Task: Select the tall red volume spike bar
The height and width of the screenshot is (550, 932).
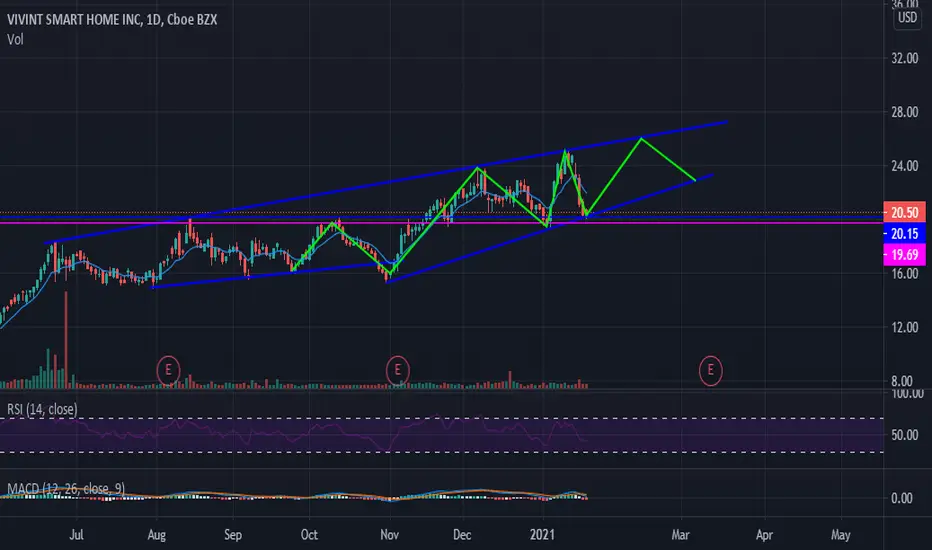Action: point(66,340)
